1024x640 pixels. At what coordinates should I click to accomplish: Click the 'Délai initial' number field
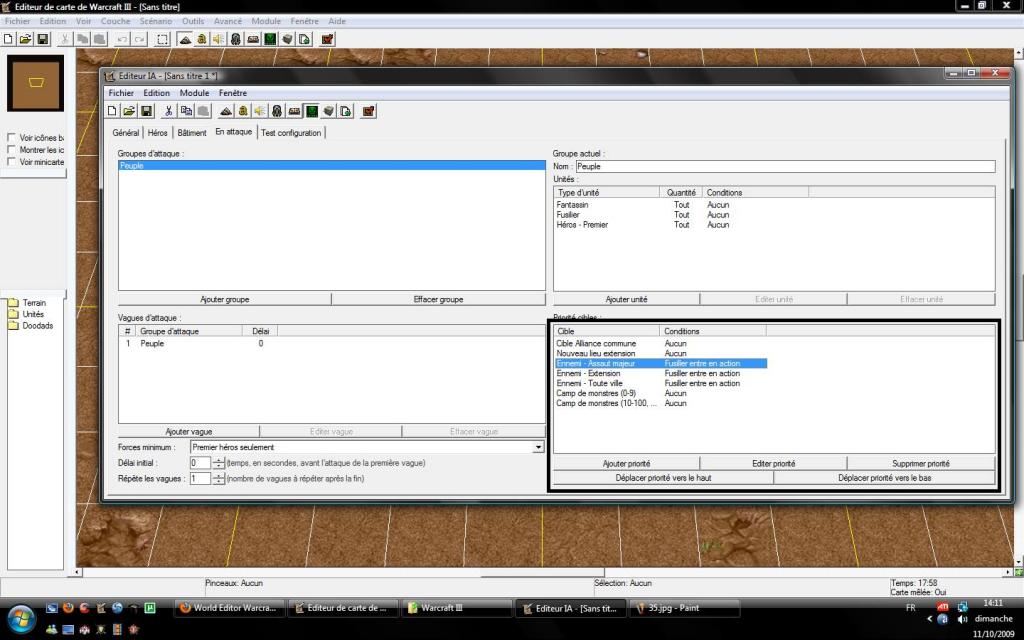(x=200, y=463)
